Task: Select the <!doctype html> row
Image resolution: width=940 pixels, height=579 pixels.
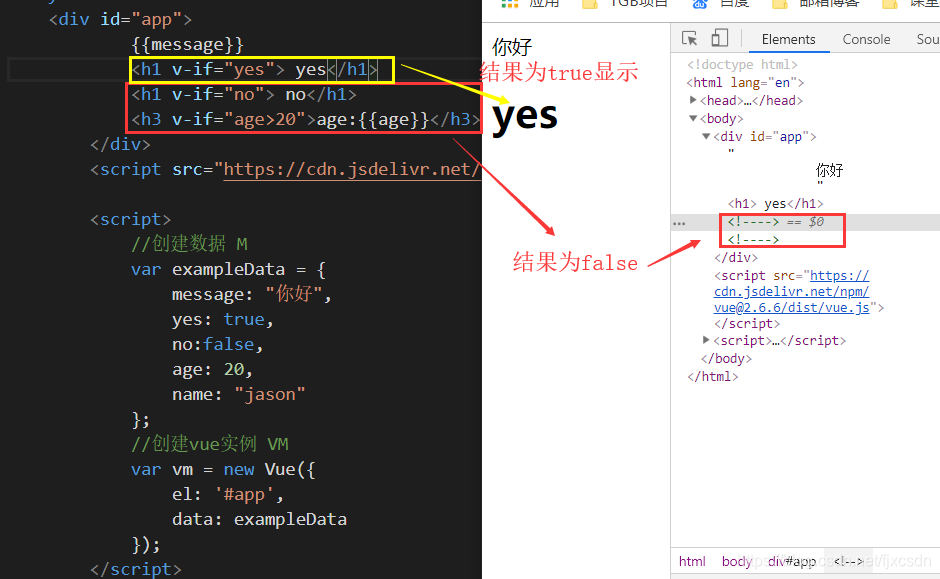Action: [x=742, y=64]
